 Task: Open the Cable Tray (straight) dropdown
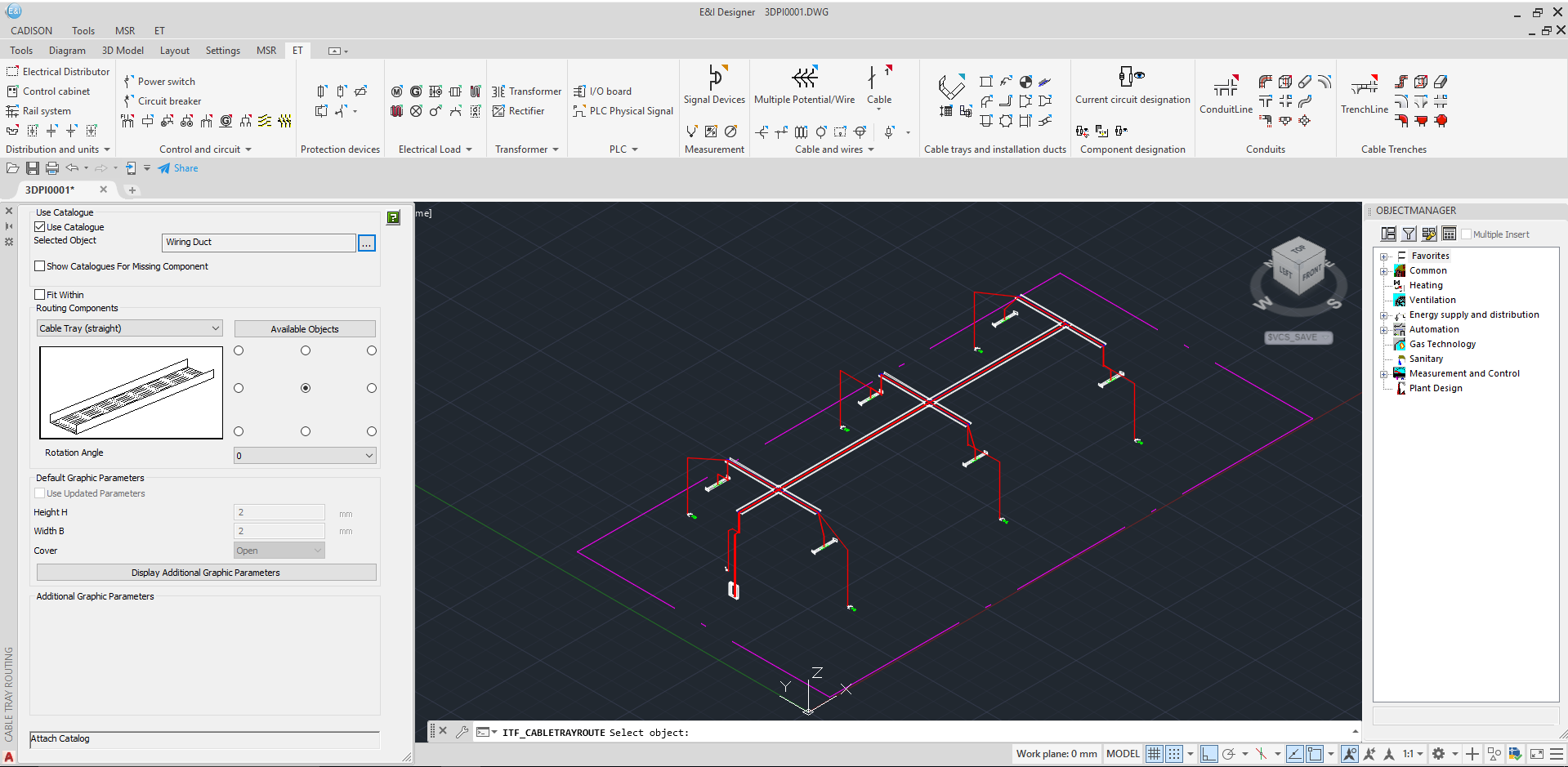130,328
